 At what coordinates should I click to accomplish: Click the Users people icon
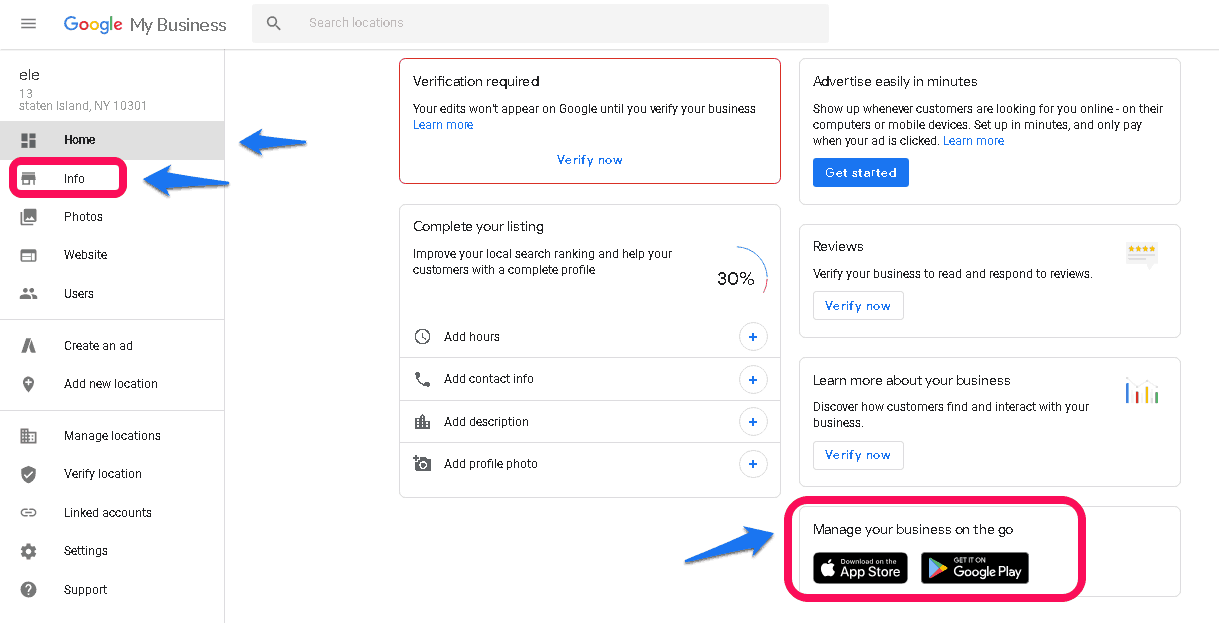[29, 294]
